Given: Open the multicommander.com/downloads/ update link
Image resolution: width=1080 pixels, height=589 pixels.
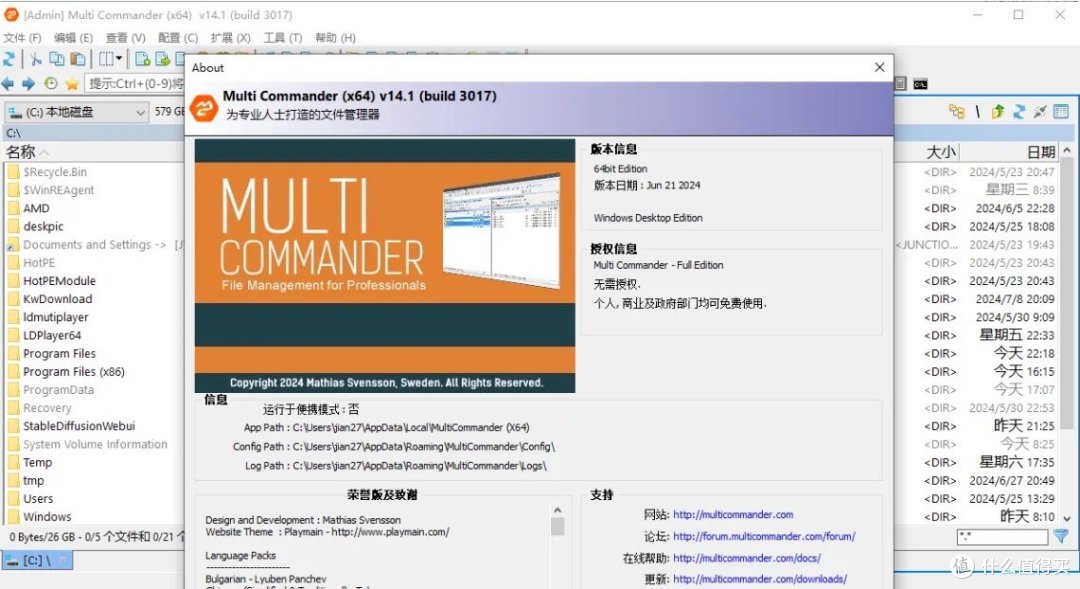Looking at the screenshot, I should pos(760,579).
